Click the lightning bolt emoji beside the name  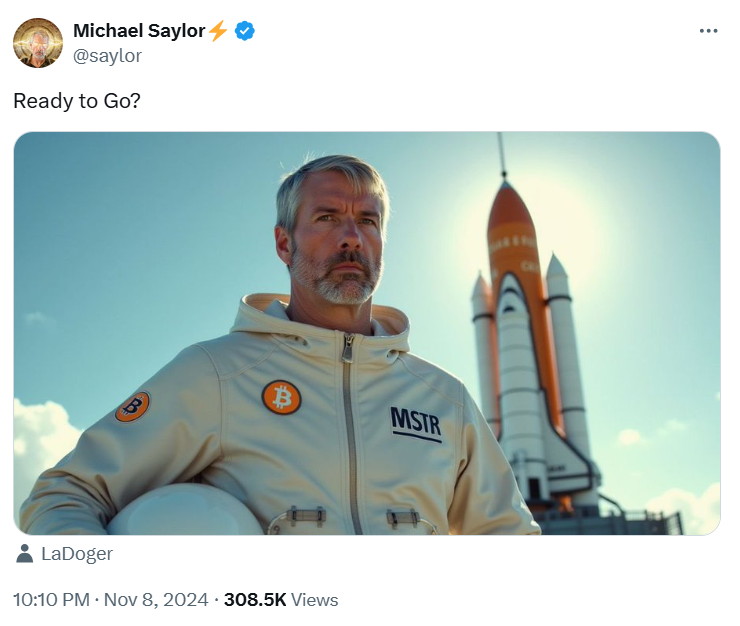point(218,31)
